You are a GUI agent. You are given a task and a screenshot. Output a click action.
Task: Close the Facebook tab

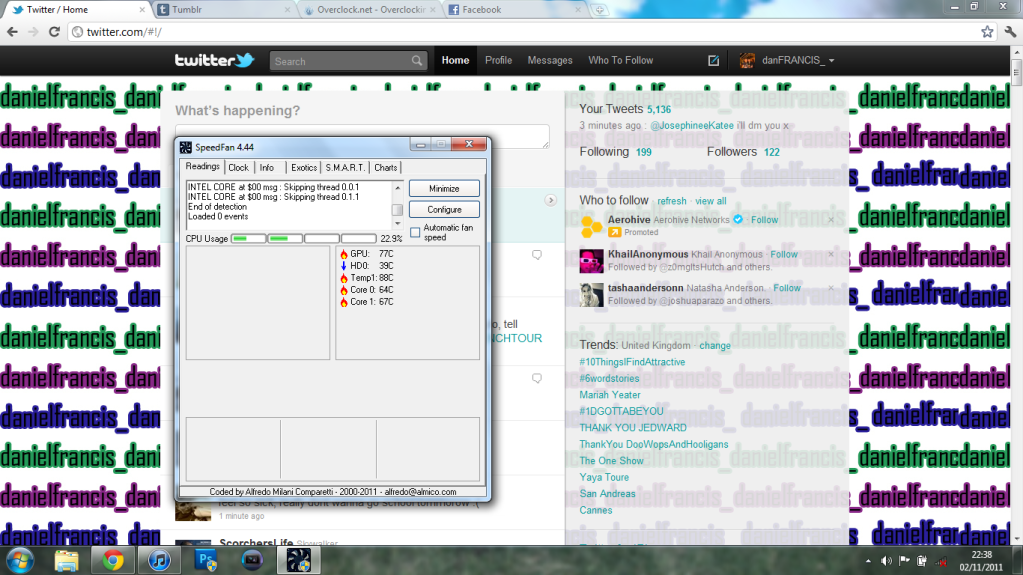click(x=577, y=10)
